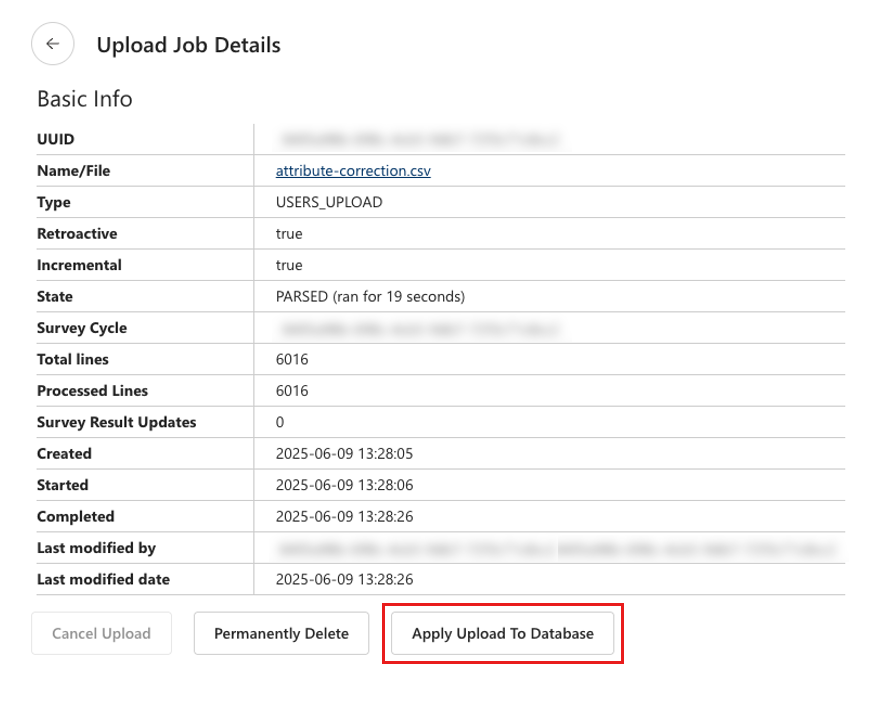Viewport: 877px width, 703px height.
Task: Click the Last modified date label
Action: (103, 579)
